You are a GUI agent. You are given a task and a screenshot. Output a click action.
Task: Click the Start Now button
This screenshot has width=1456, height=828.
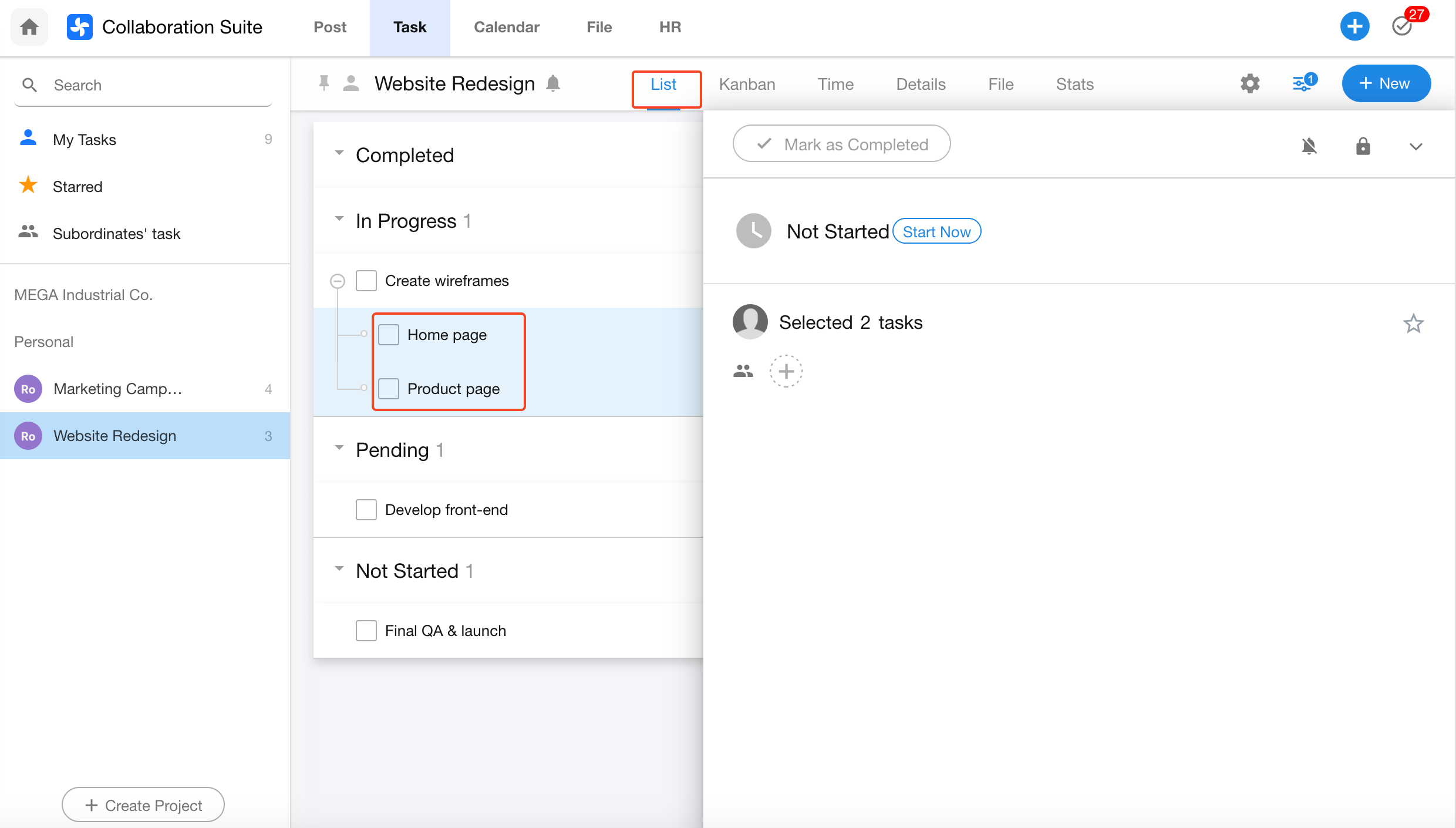(936, 232)
